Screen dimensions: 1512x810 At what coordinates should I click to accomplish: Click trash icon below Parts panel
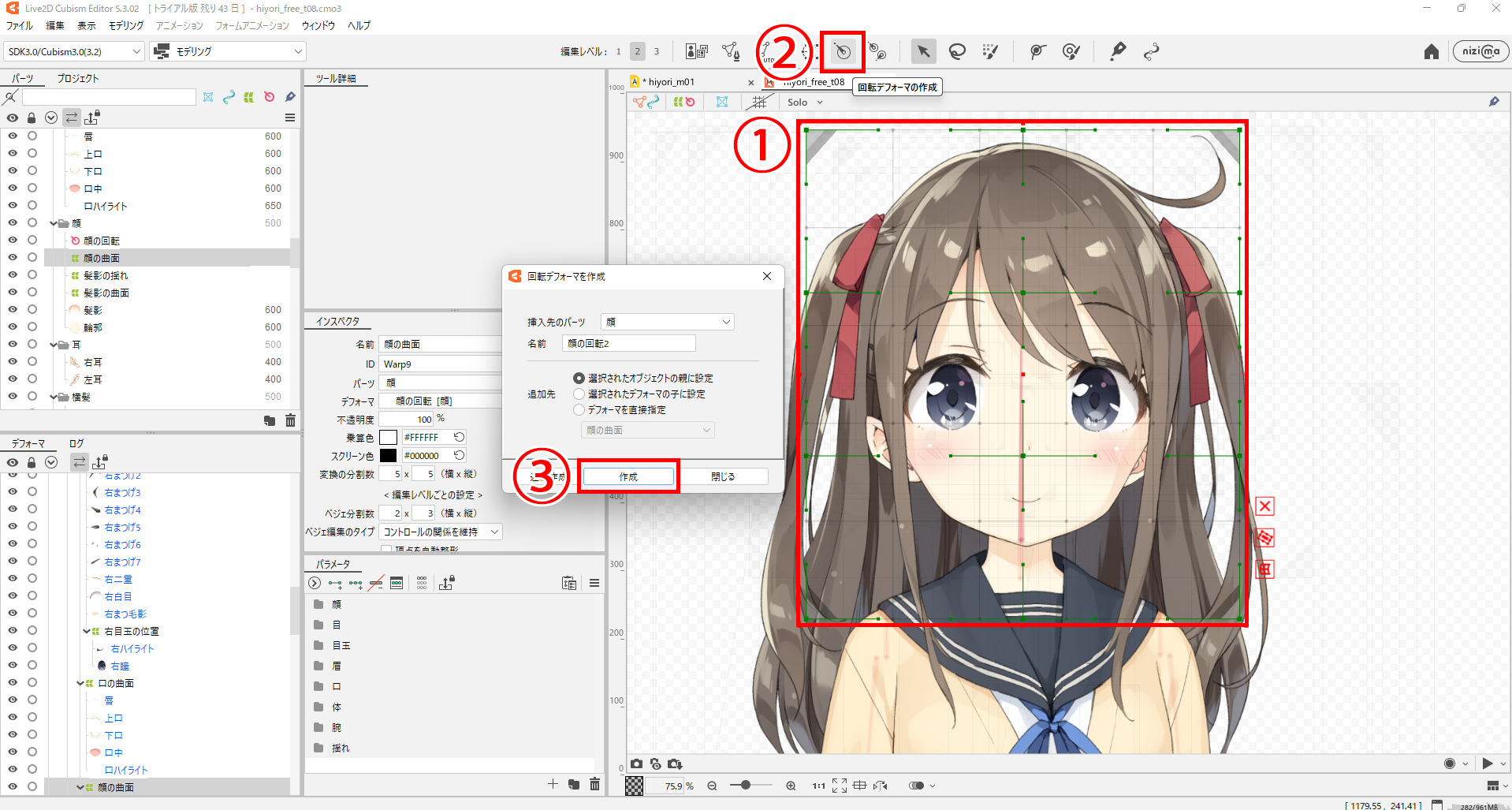(290, 420)
